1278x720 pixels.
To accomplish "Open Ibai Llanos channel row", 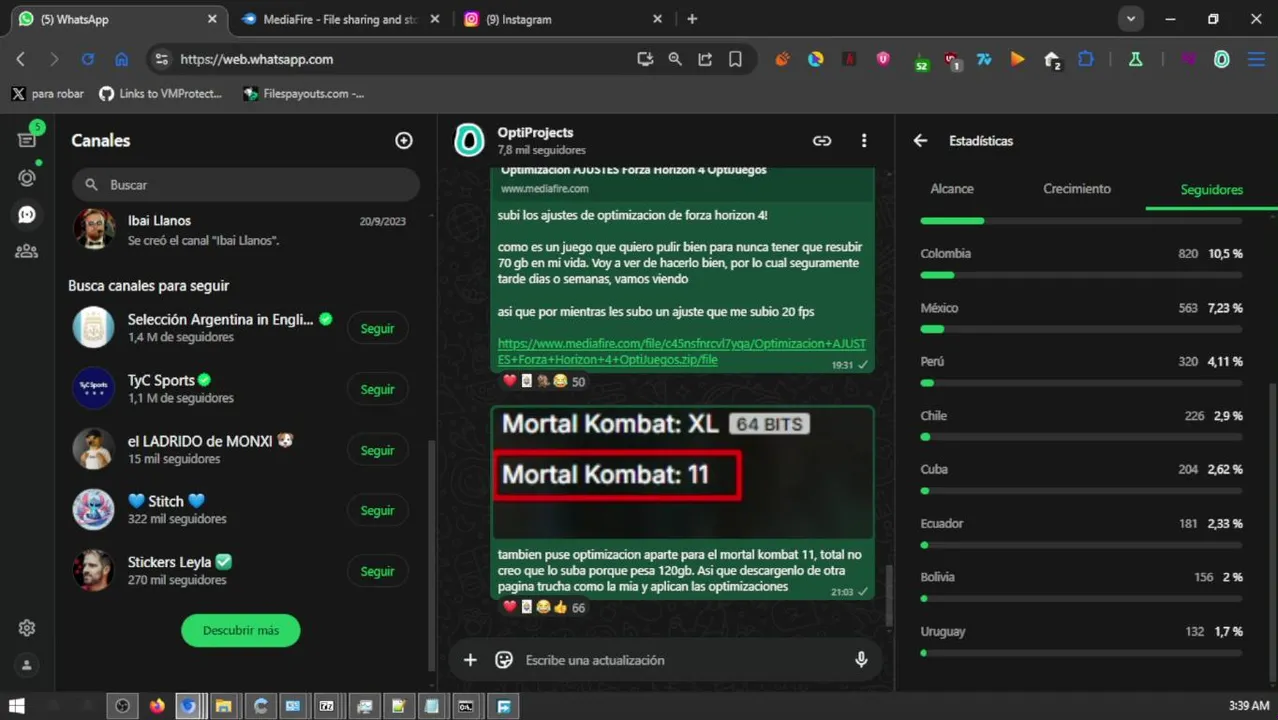I will (241, 230).
